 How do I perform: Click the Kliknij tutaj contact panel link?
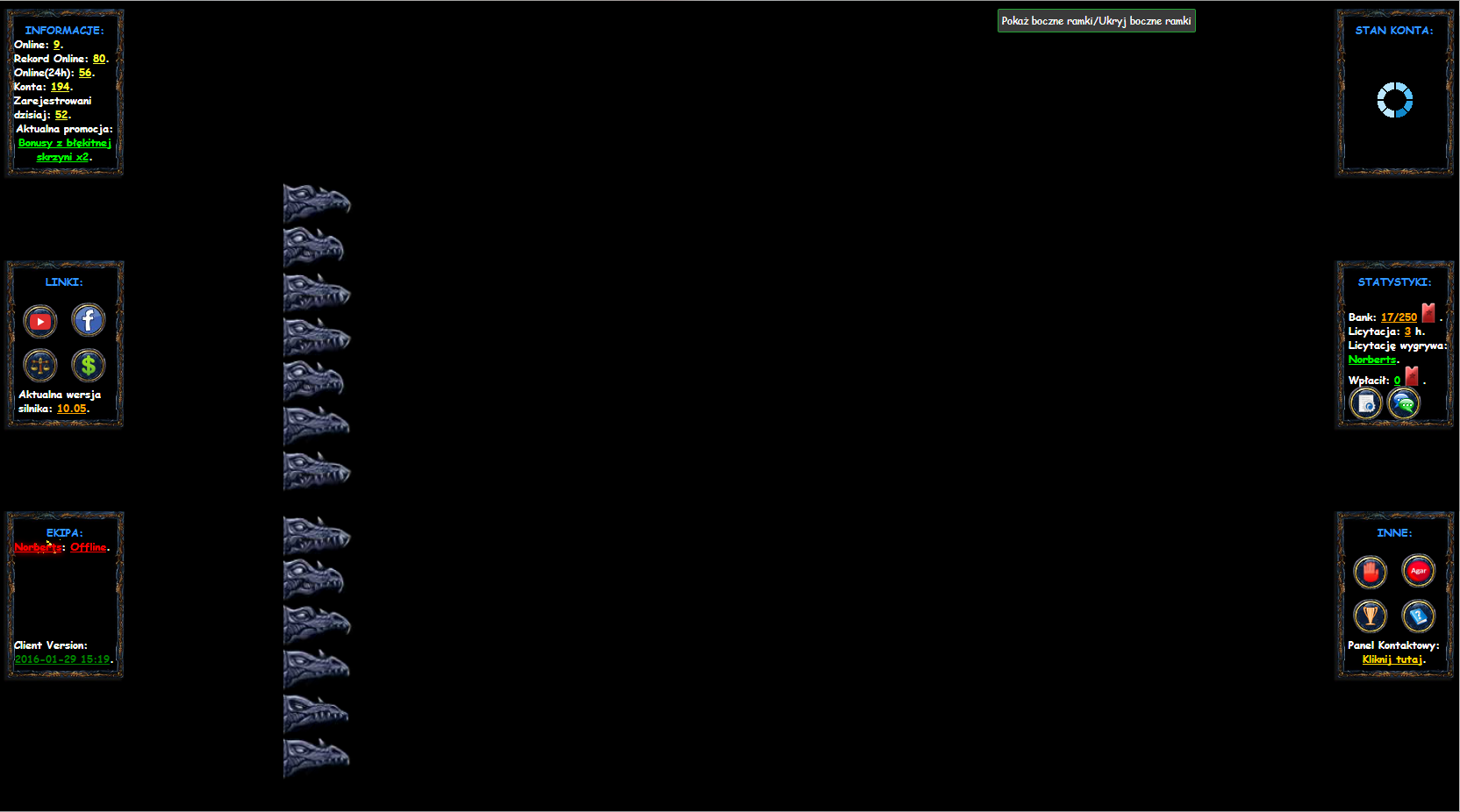1392,659
